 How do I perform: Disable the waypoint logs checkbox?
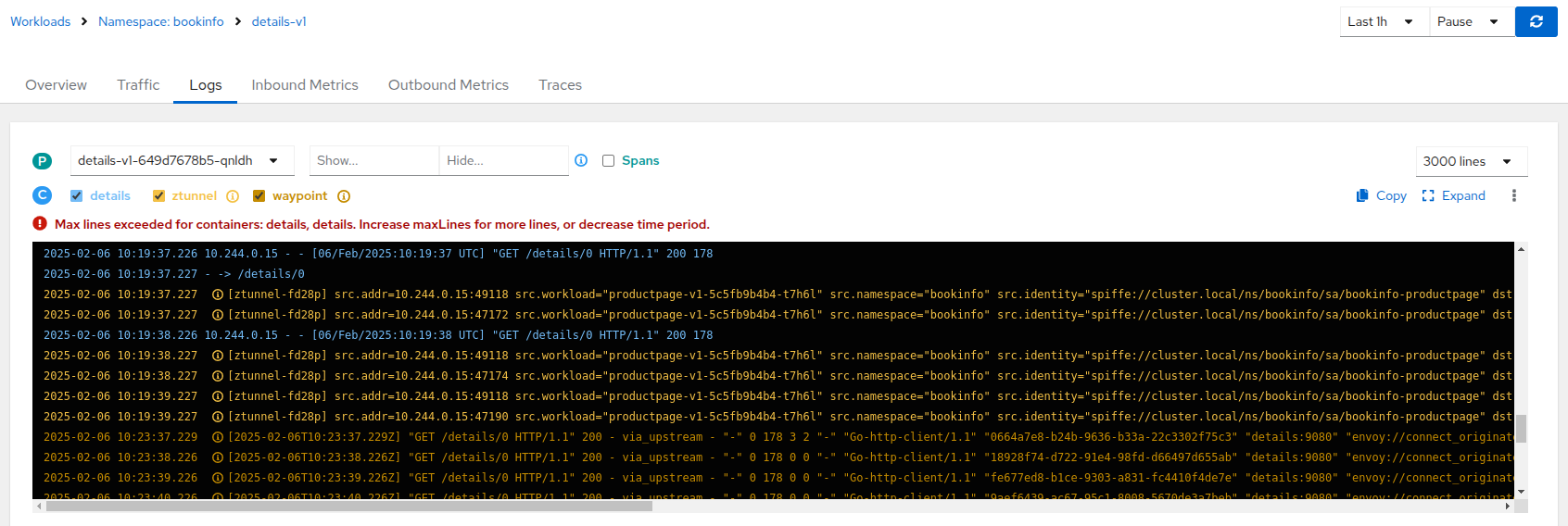[259, 196]
